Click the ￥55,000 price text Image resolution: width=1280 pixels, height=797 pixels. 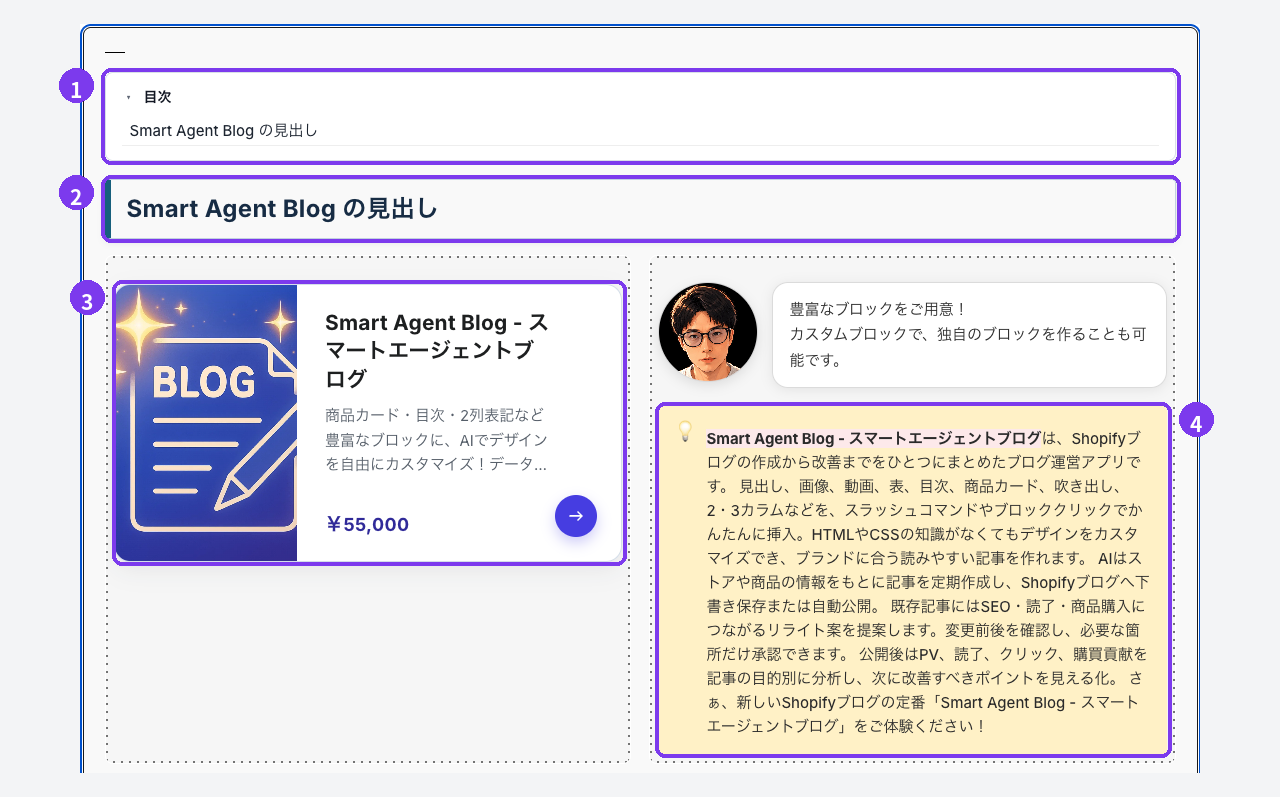tap(368, 525)
